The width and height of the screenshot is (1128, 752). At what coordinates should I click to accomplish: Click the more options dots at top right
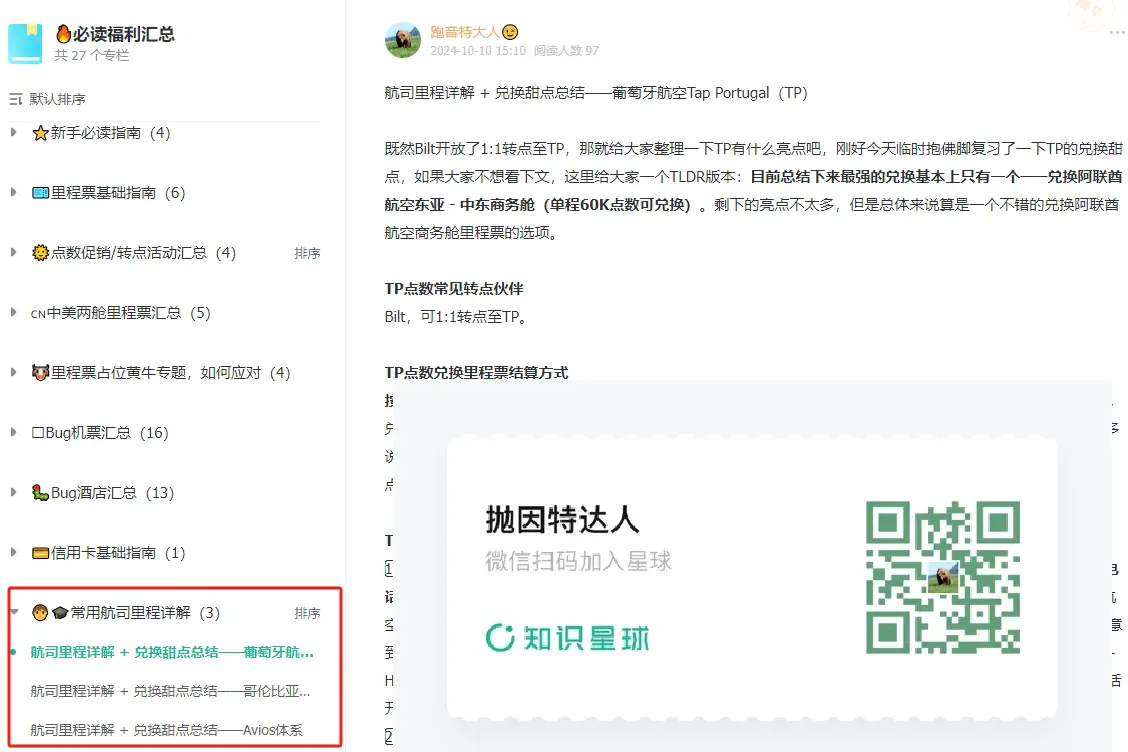click(1116, 32)
